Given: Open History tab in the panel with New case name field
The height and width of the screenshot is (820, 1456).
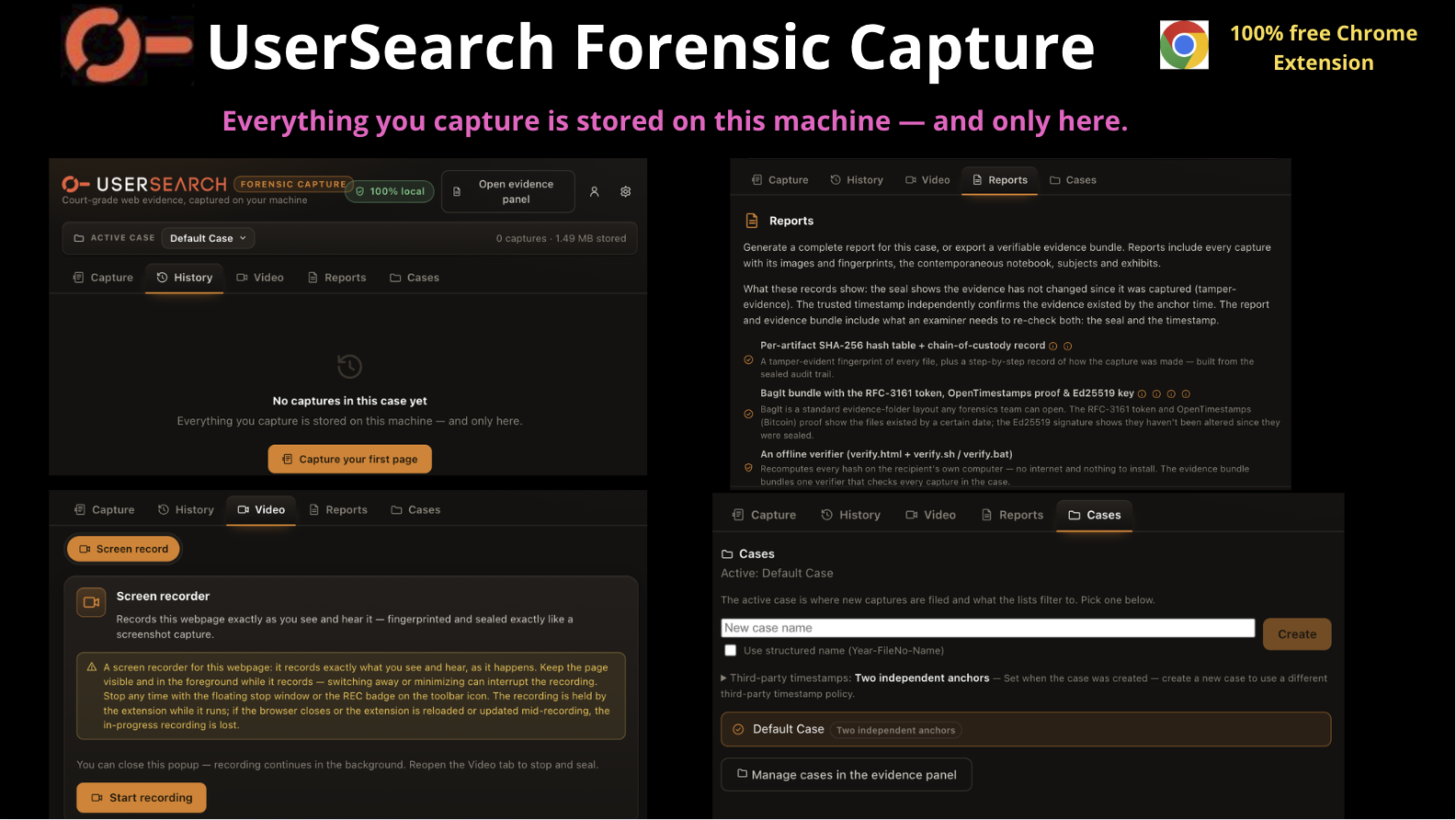Looking at the screenshot, I should point(851,516).
